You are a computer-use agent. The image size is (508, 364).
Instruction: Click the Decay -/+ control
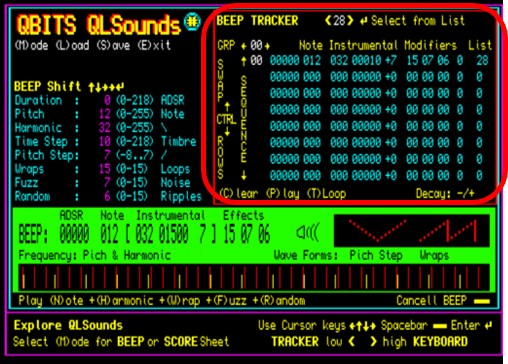click(x=445, y=194)
